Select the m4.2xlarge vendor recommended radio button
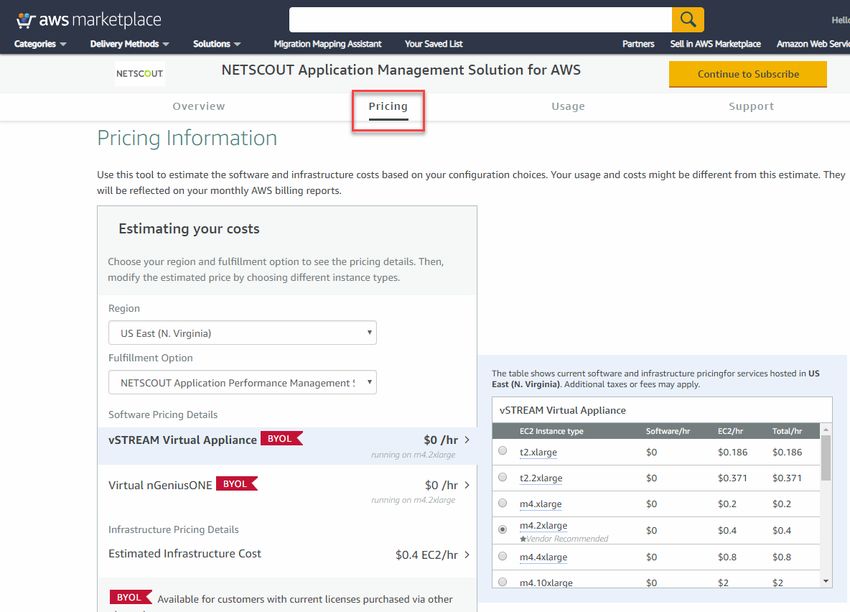Image resolution: width=850 pixels, height=612 pixels. [503, 530]
